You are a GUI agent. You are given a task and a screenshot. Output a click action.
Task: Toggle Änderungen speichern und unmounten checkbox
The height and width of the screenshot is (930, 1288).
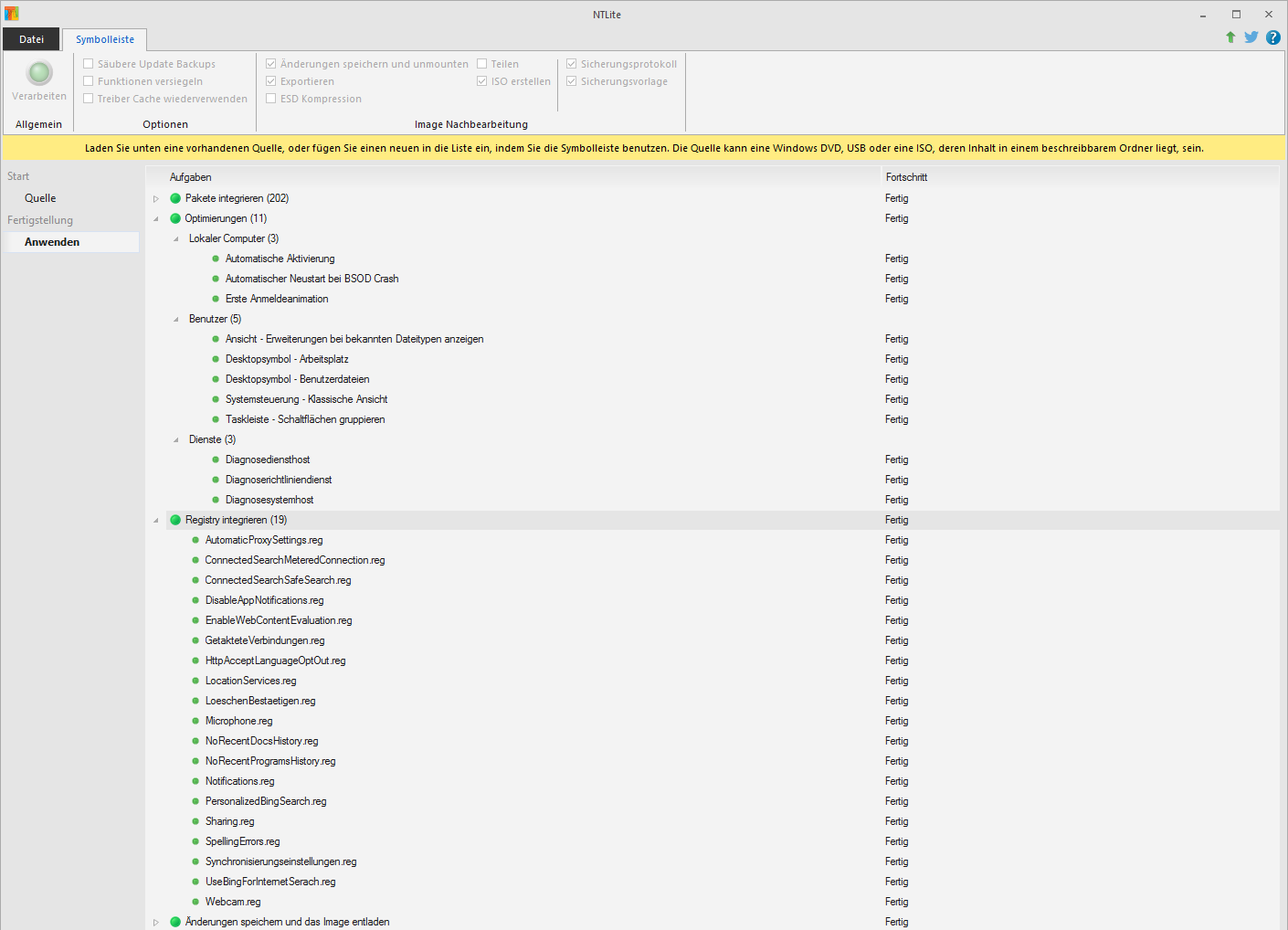point(271,64)
